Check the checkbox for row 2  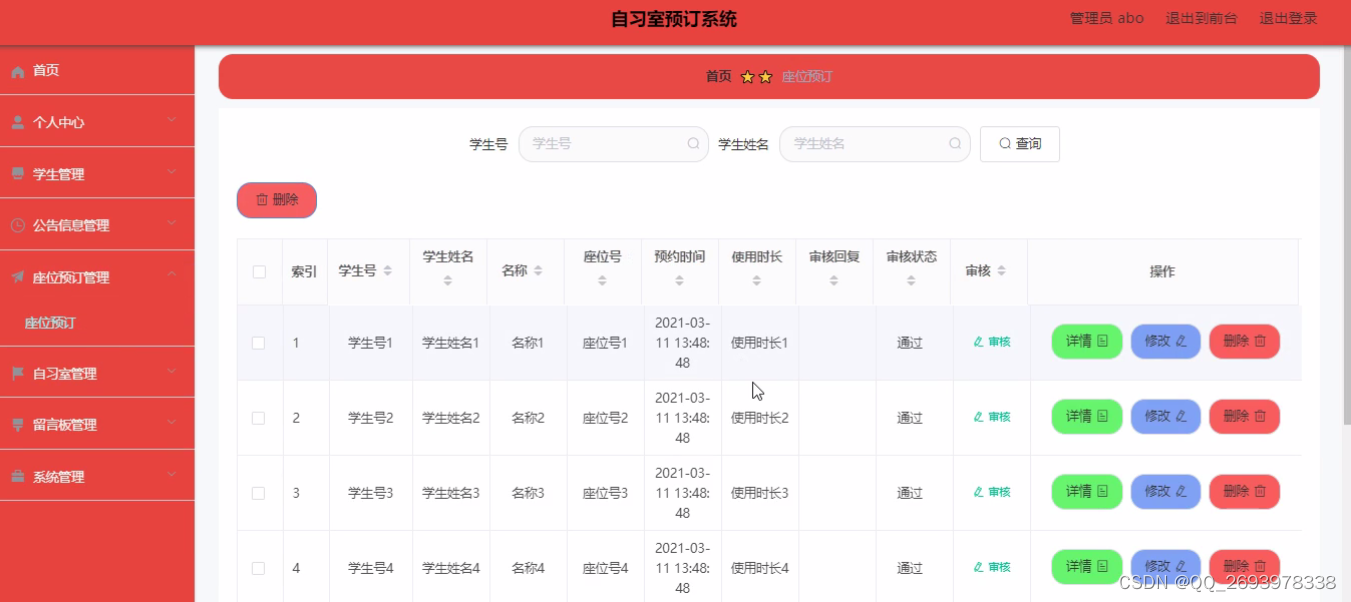coord(259,418)
